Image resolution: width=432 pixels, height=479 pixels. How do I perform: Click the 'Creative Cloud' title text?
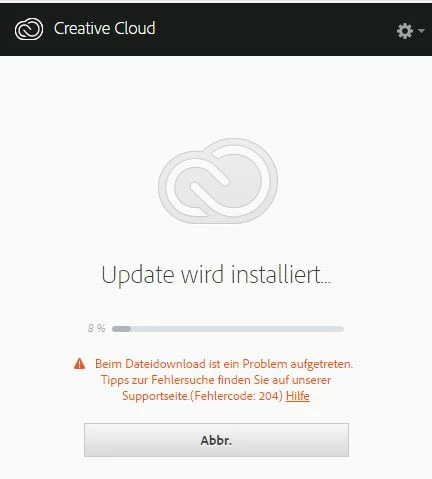[x=105, y=28]
